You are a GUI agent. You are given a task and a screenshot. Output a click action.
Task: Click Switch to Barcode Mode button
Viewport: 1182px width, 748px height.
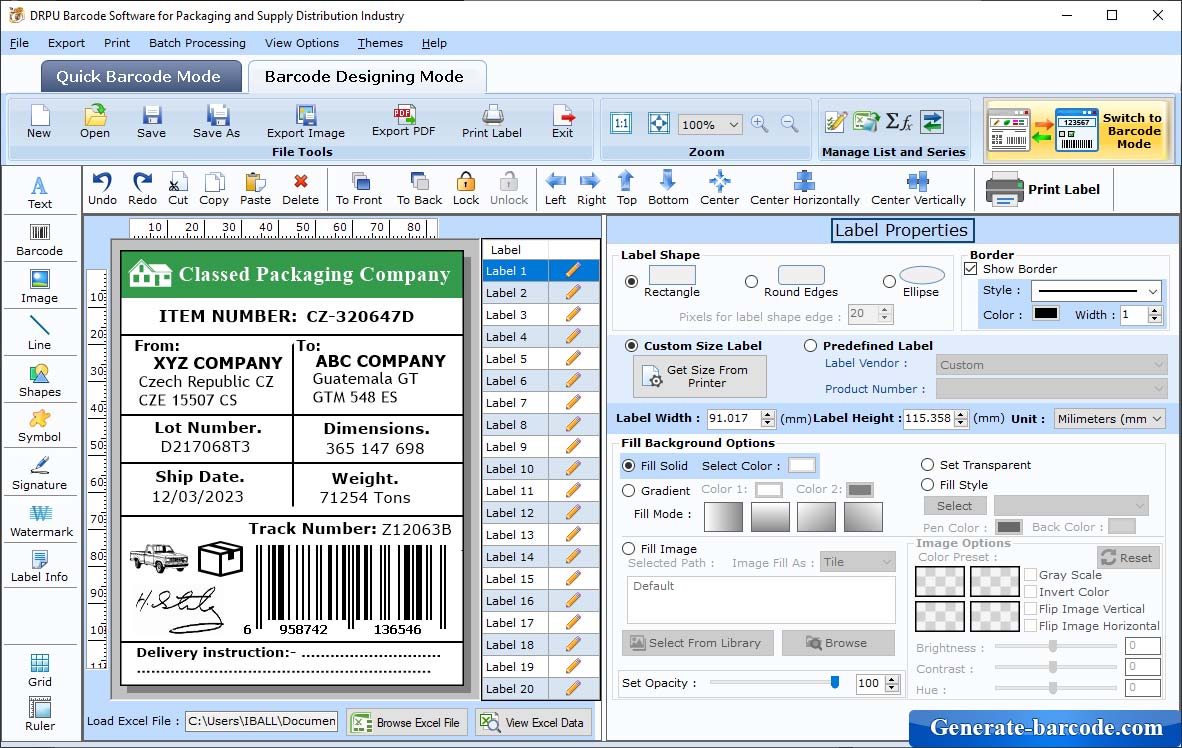(x=1076, y=131)
